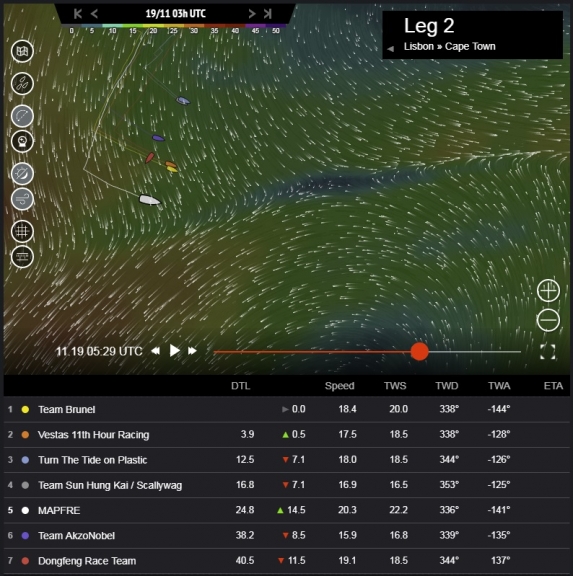Image resolution: width=573 pixels, height=576 pixels.
Task: Toggle the wind overlay icon
Action: (22, 199)
